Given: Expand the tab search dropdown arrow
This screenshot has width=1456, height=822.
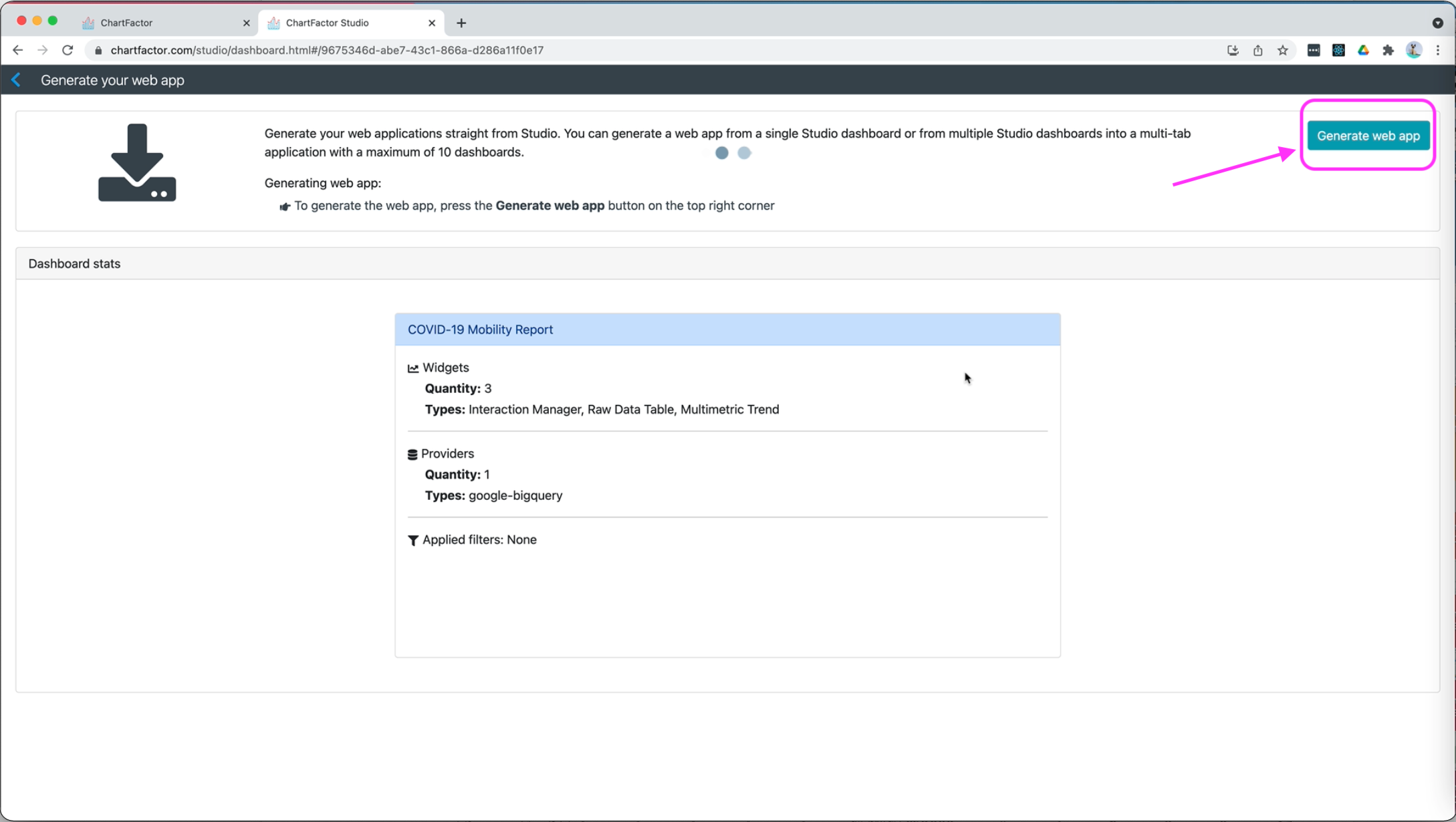Looking at the screenshot, I should [x=1437, y=23].
